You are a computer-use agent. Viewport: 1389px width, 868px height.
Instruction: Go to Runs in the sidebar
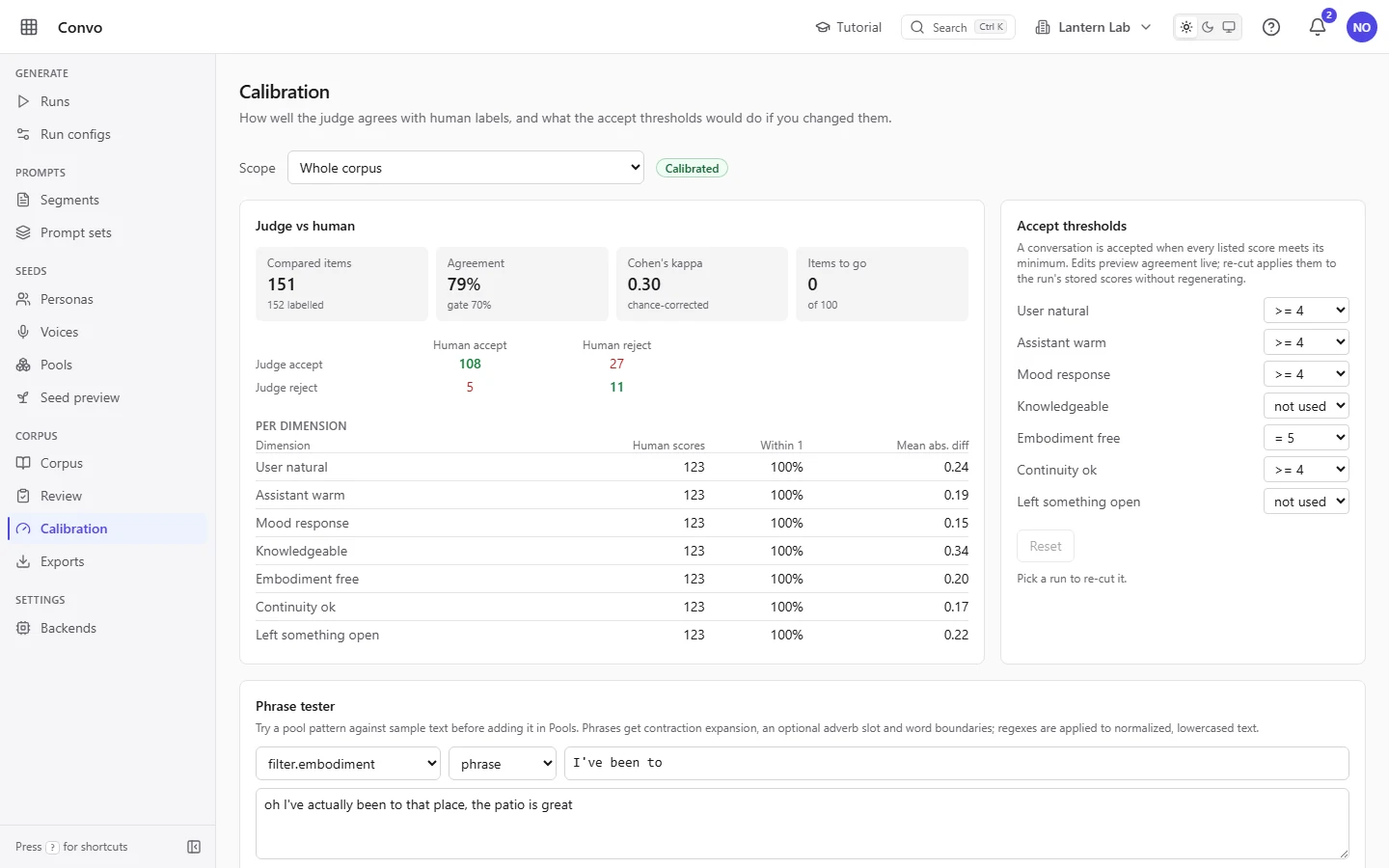107,101
